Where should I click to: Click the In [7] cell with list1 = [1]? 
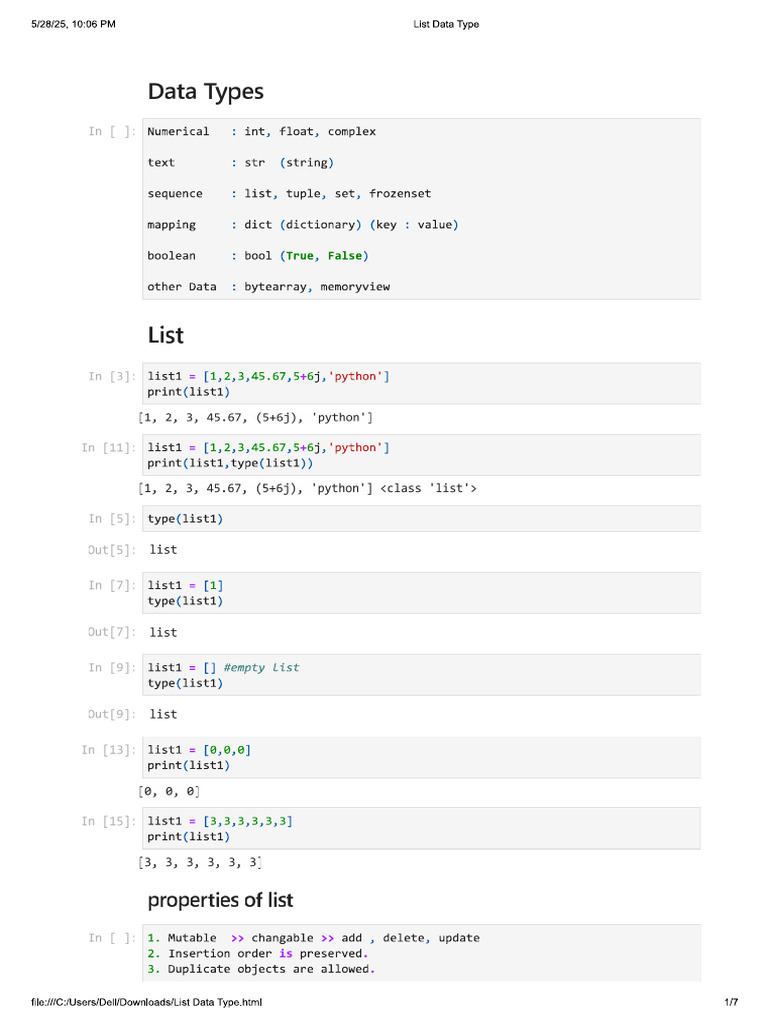point(421,593)
